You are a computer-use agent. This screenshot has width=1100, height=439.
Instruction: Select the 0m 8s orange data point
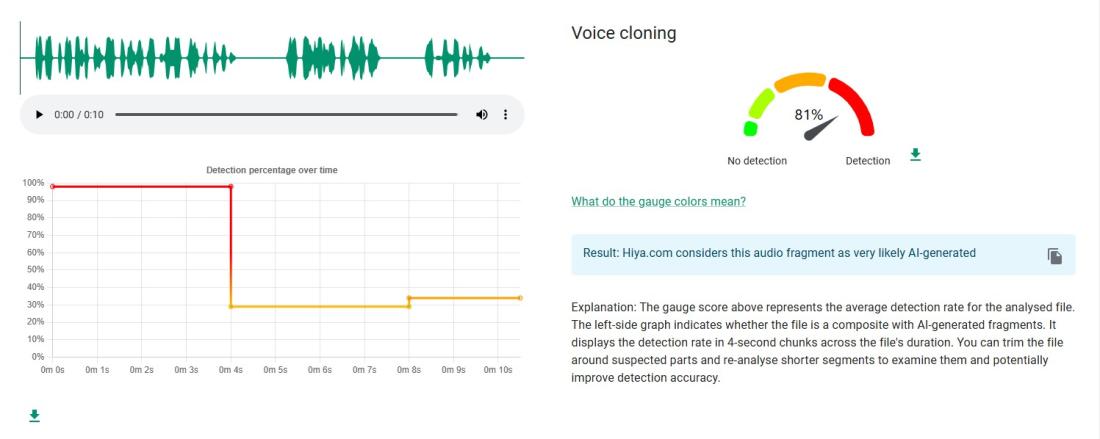[409, 298]
